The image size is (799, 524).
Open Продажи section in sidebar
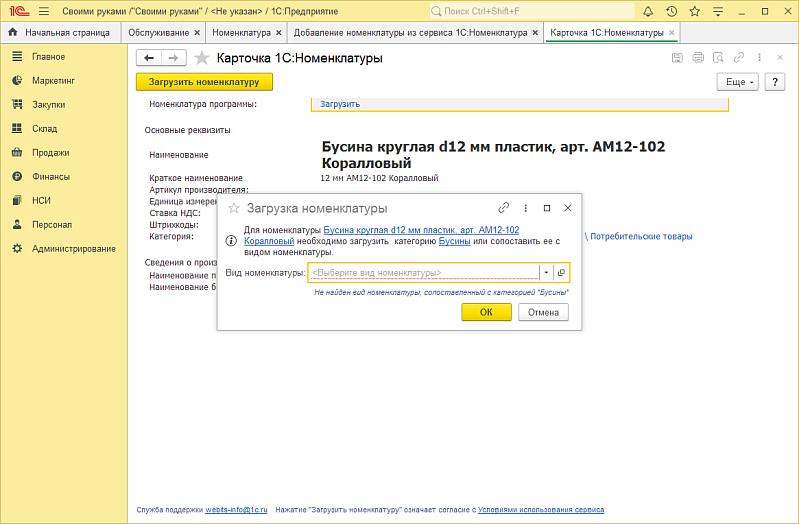(50, 152)
